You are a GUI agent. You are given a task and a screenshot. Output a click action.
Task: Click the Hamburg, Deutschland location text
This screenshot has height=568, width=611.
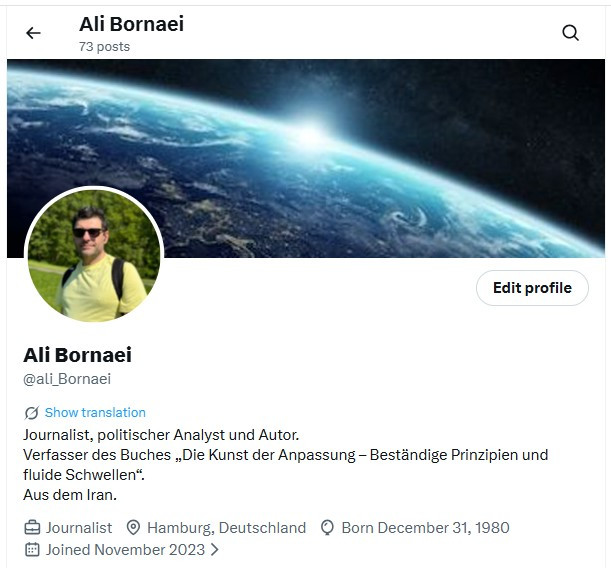(226, 528)
